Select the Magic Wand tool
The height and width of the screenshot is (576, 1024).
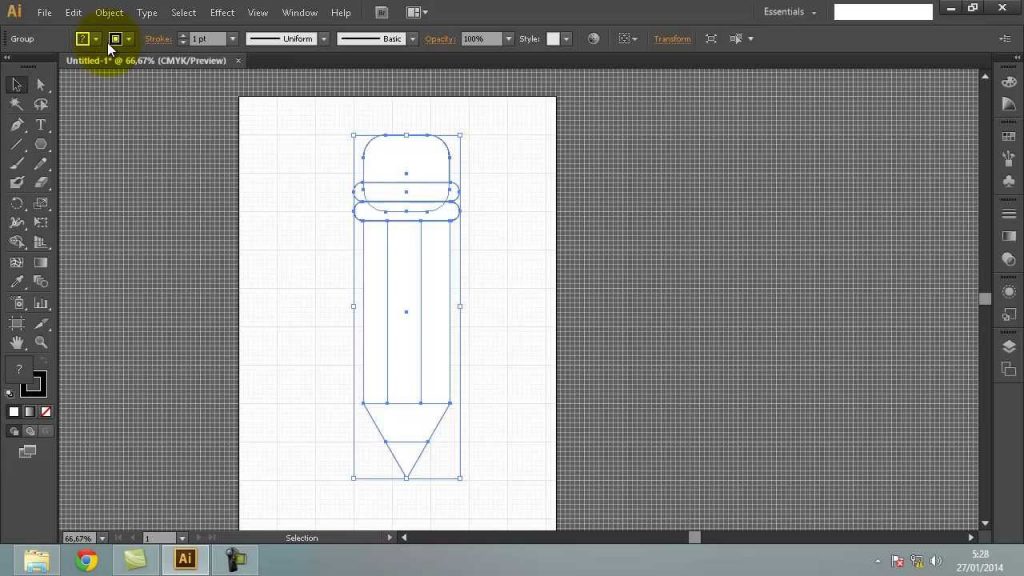[x=16, y=104]
